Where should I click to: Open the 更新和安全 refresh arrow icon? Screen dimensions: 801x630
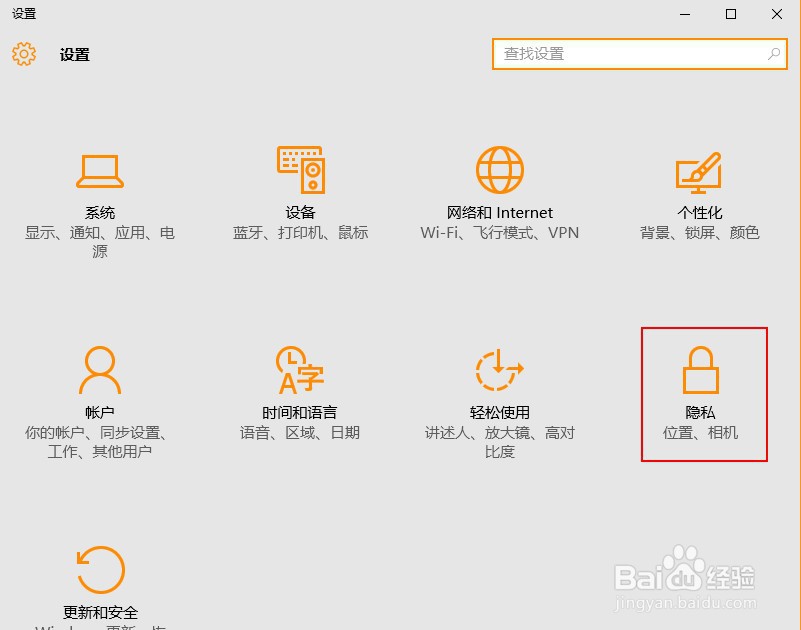[x=101, y=570]
